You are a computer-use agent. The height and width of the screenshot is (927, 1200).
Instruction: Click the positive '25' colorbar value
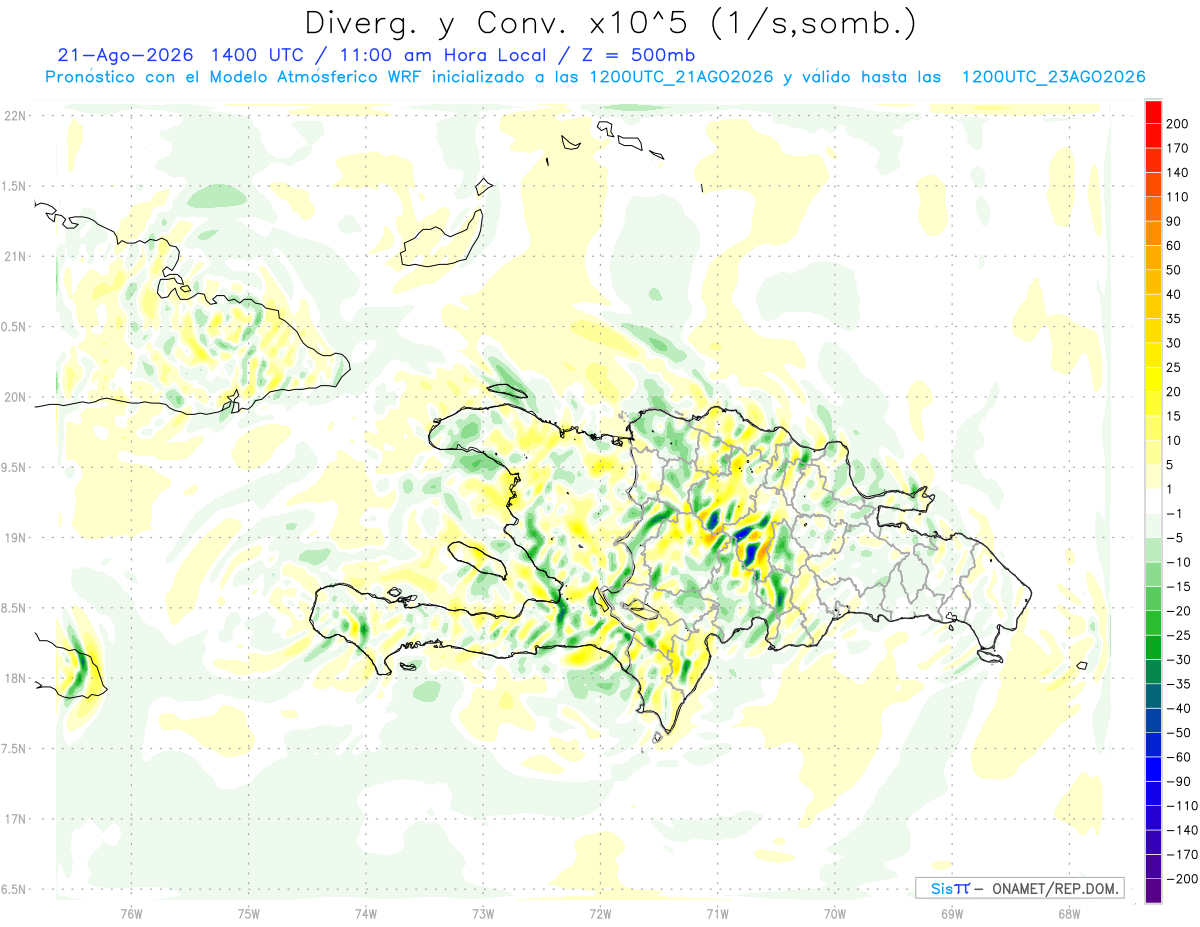pyautogui.click(x=1174, y=367)
